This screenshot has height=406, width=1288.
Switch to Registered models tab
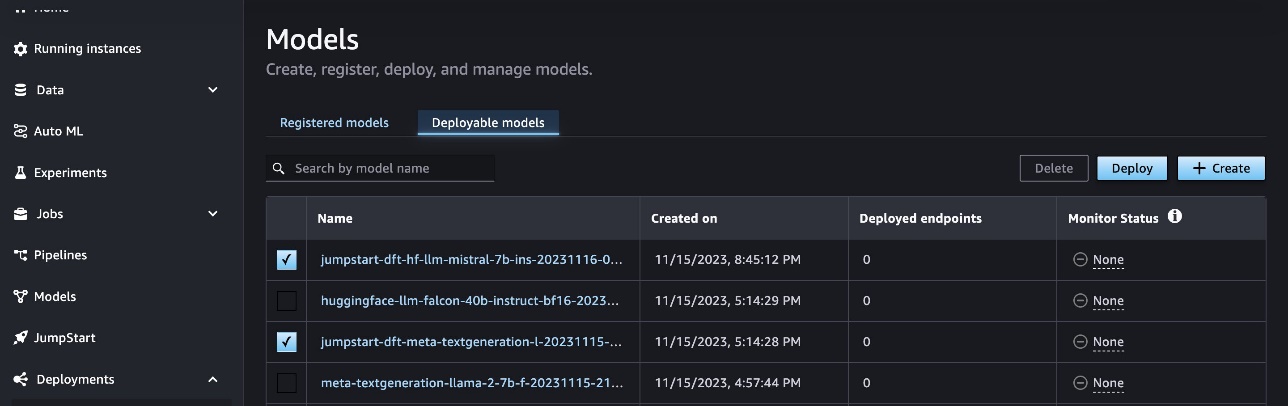[x=334, y=123]
